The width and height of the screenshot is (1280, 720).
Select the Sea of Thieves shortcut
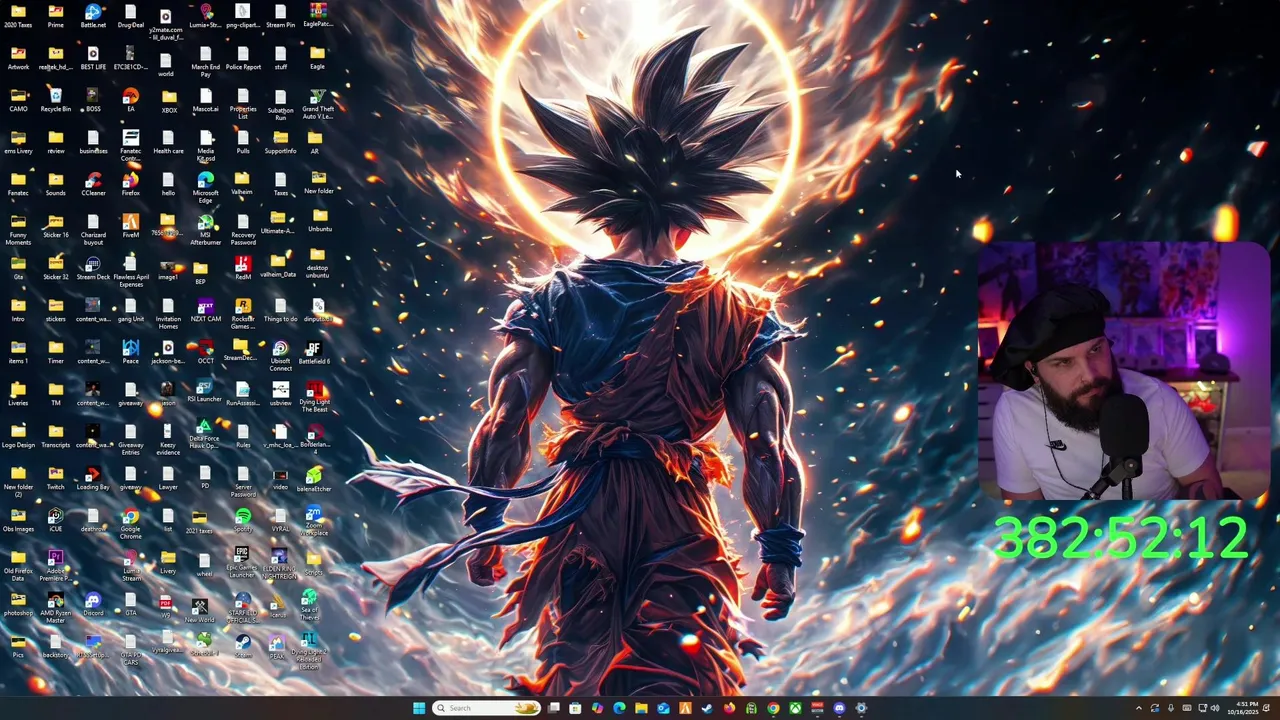pyautogui.click(x=309, y=605)
